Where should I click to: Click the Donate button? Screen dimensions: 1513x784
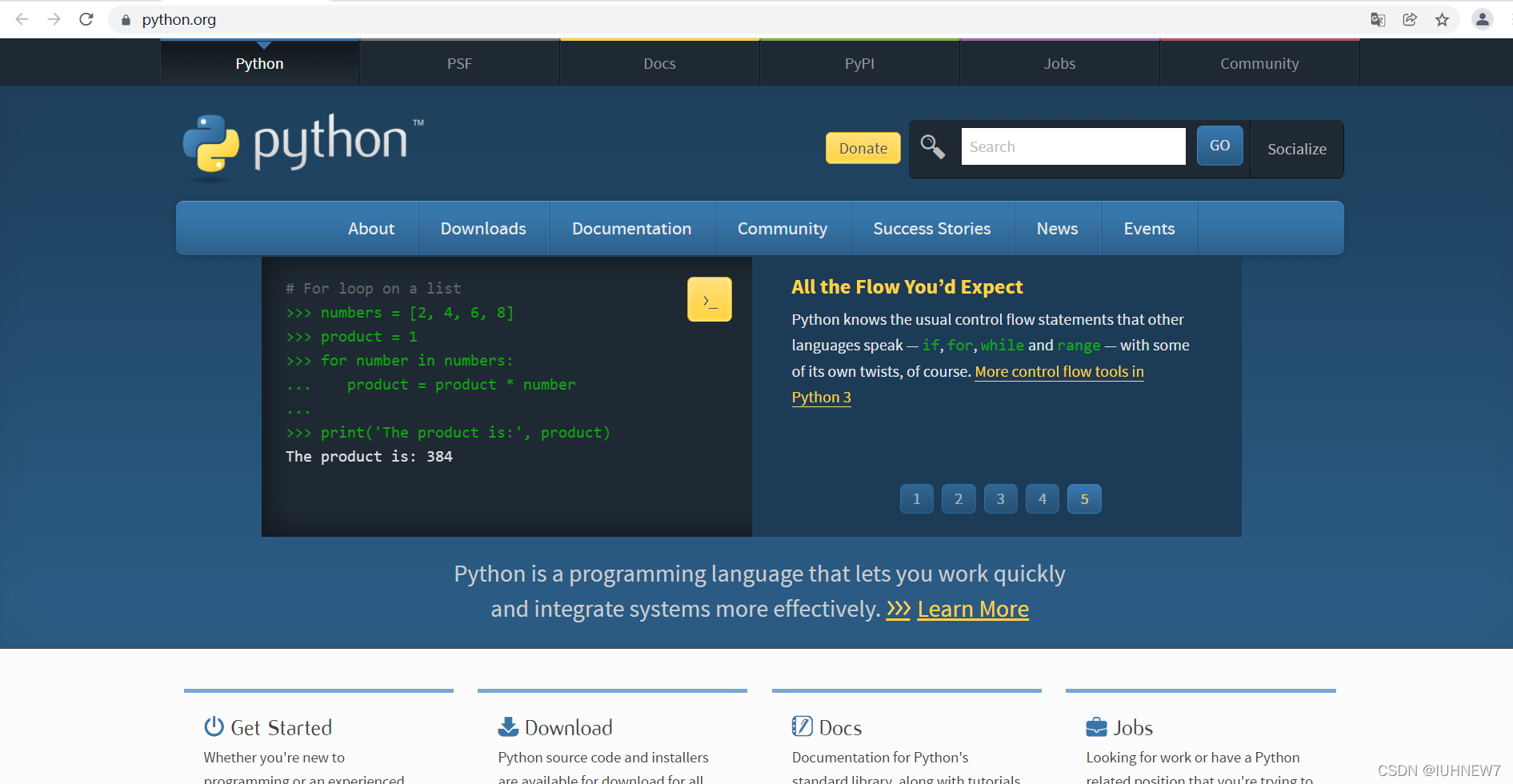[863, 148]
